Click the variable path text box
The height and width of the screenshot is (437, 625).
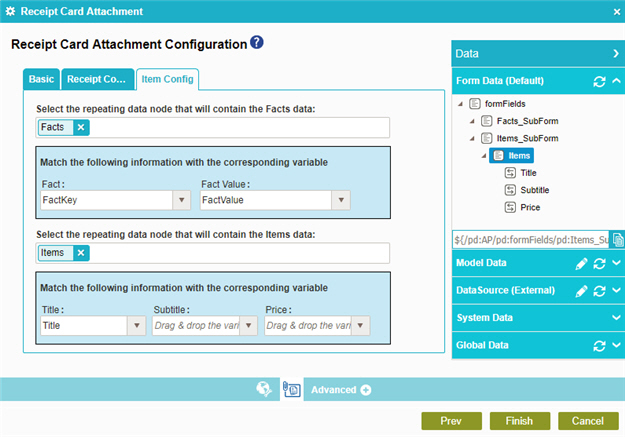click(x=531, y=240)
